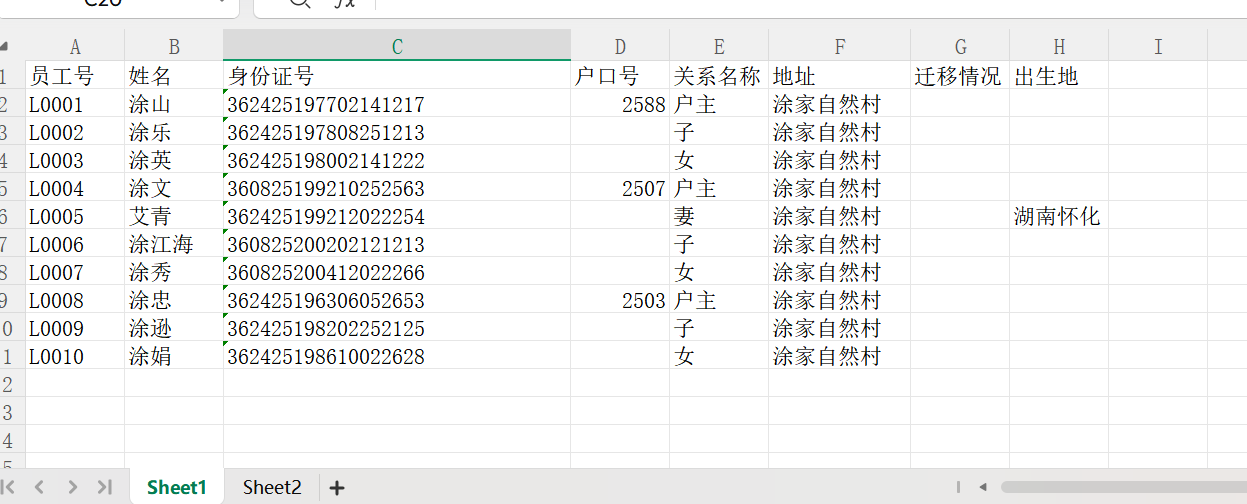Select the 身份证号 header cell
The width and height of the screenshot is (1247, 504).
coord(397,76)
